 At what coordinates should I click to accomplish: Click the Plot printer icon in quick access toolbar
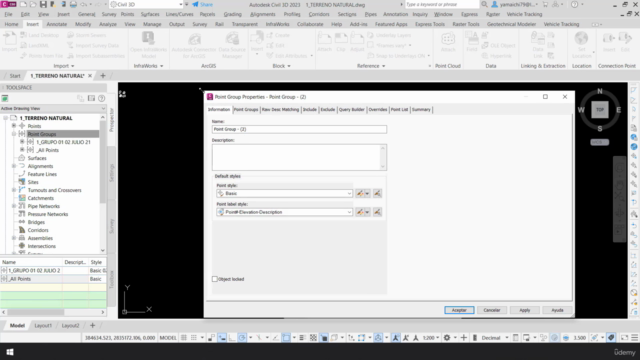coord(73,4)
